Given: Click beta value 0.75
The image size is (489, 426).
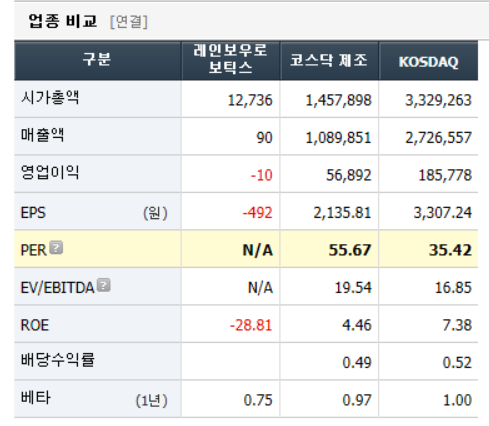Looking at the screenshot, I should coord(258,400).
